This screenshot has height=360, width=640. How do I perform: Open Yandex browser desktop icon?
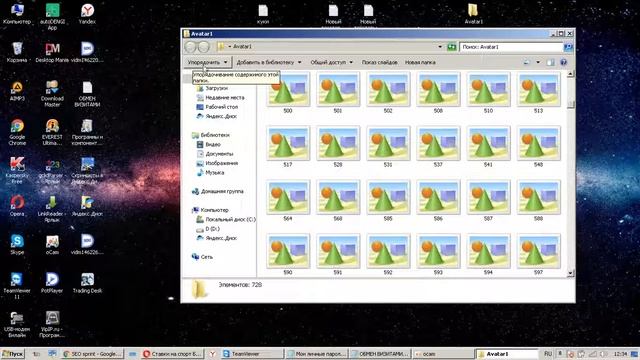[x=87, y=14]
